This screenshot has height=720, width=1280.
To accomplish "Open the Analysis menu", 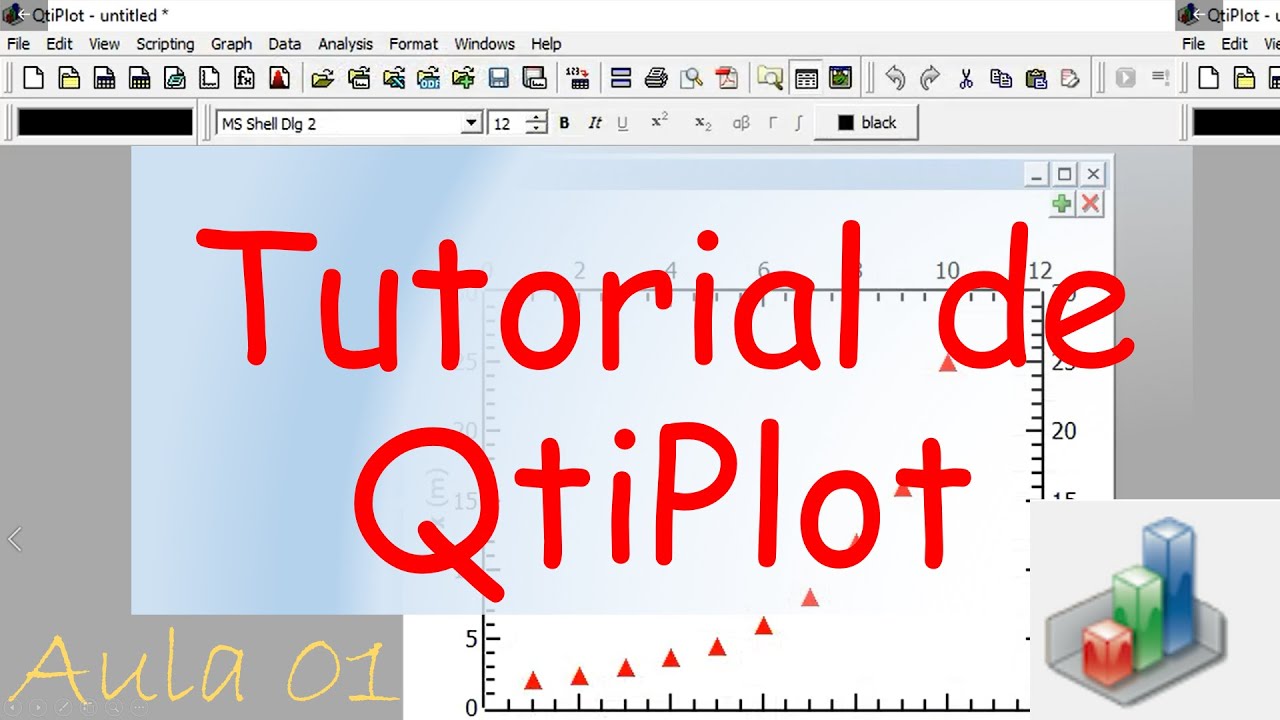I will (x=345, y=44).
